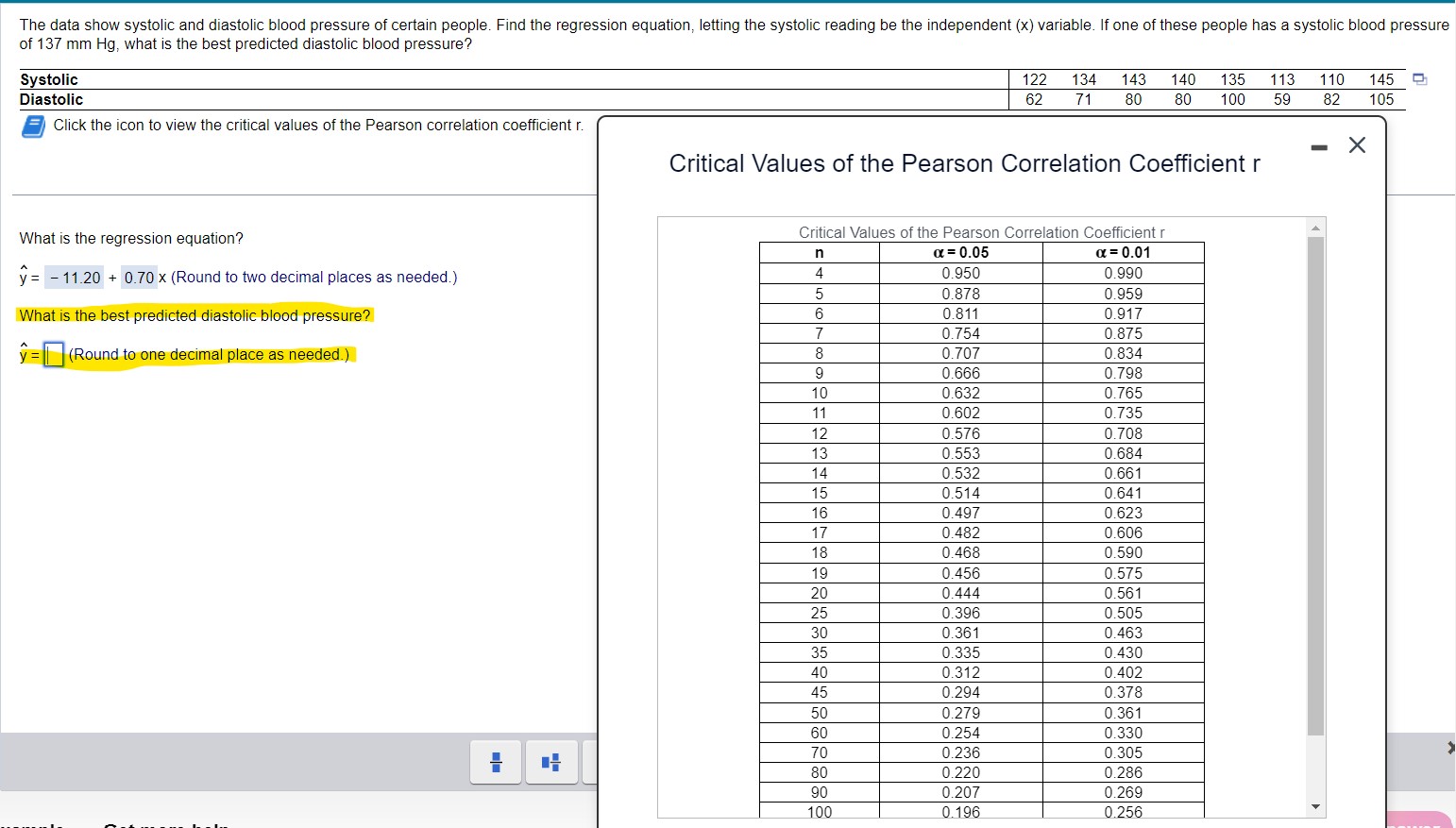
Task: Click critical value 0.661
Action: pos(1124,473)
